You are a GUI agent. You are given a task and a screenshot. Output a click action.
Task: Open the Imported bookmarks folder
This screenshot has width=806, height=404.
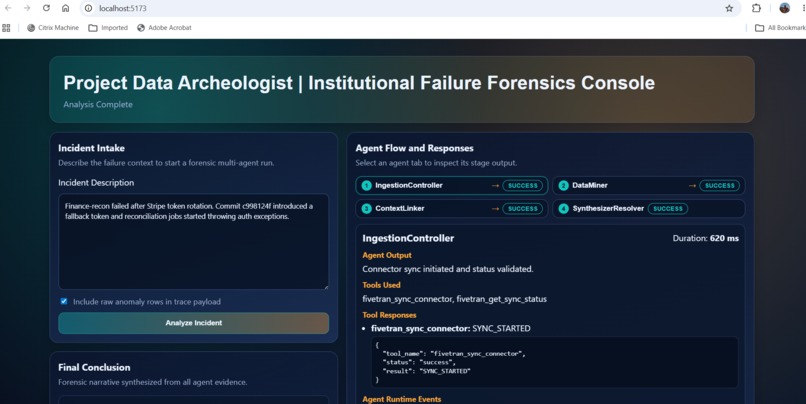tap(108, 28)
